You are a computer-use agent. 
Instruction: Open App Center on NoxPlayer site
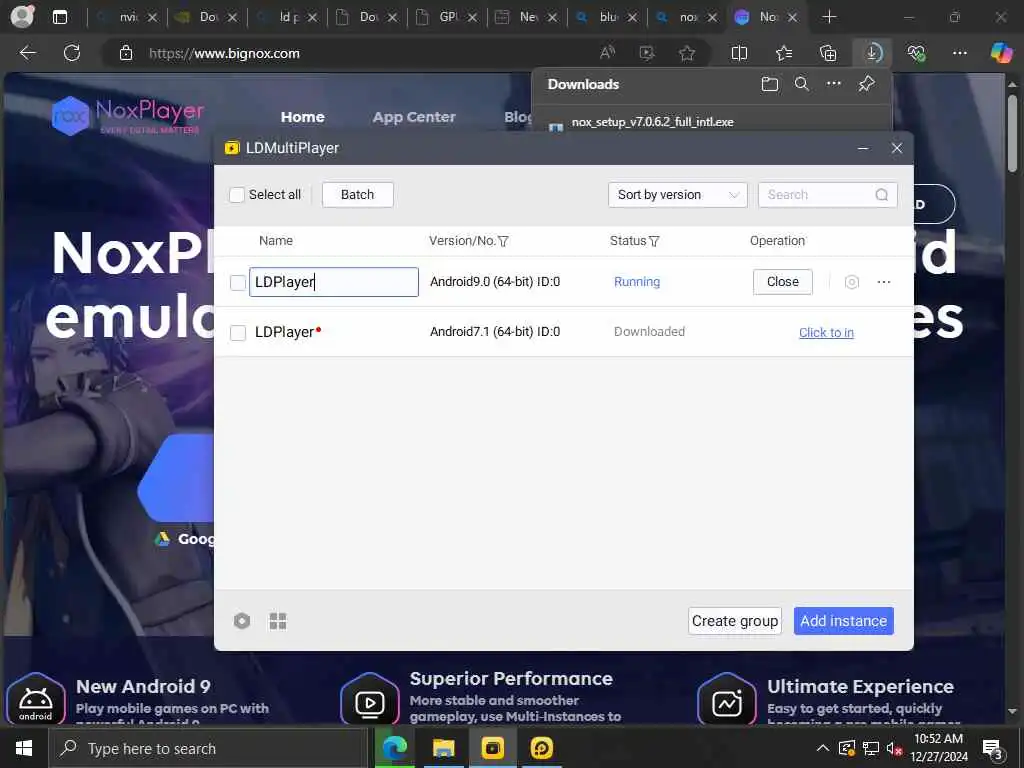tap(414, 117)
